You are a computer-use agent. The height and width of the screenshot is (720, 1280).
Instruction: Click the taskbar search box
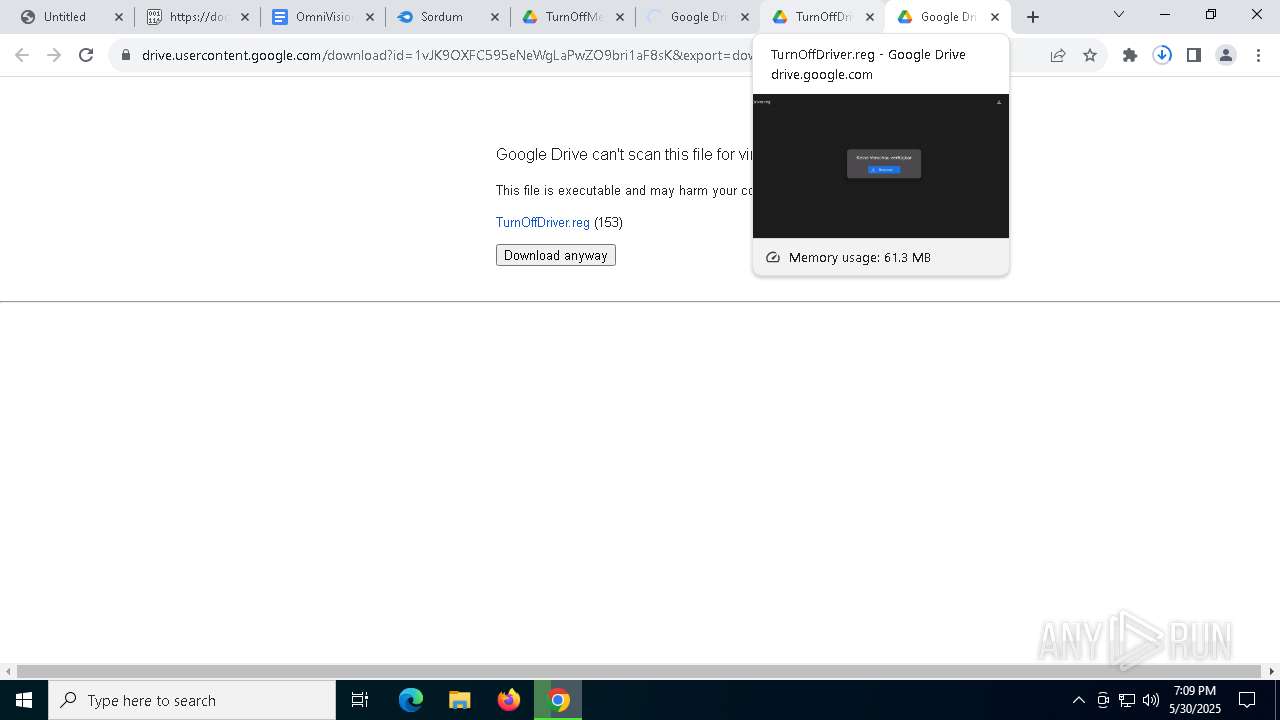point(192,700)
